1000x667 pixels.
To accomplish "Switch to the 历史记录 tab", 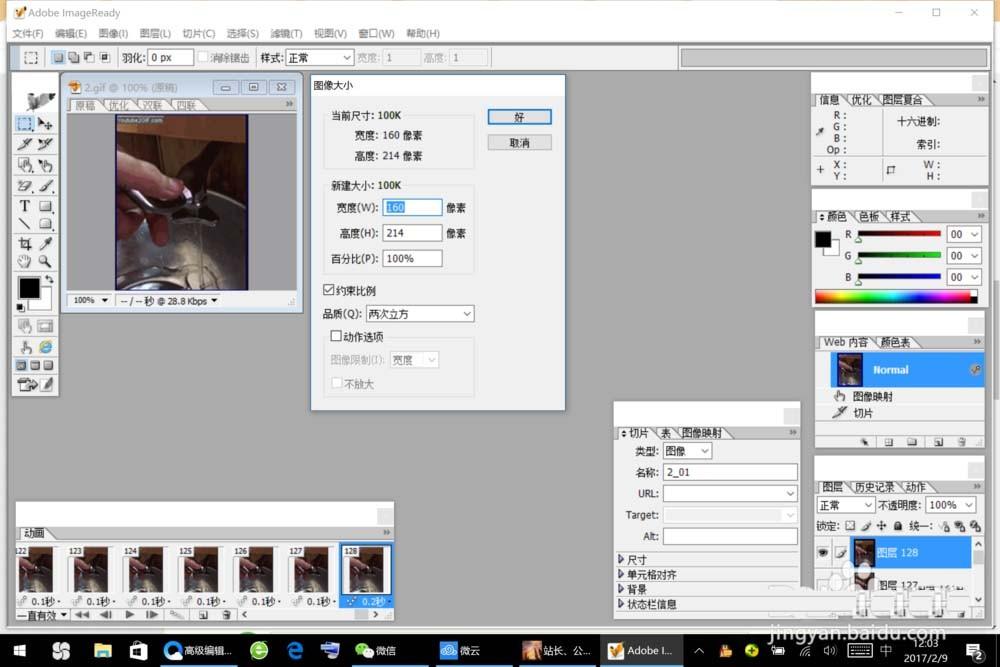I will click(875, 487).
